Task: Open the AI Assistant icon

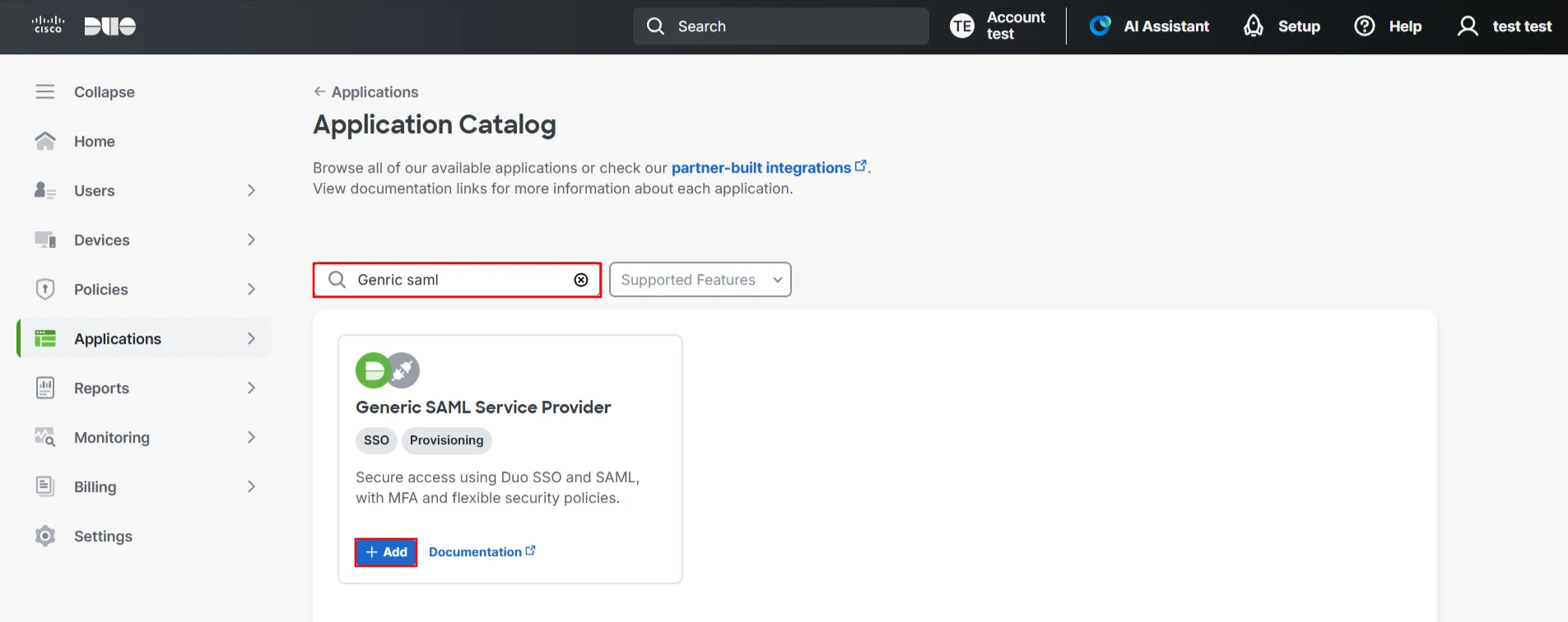Action: 1100,26
